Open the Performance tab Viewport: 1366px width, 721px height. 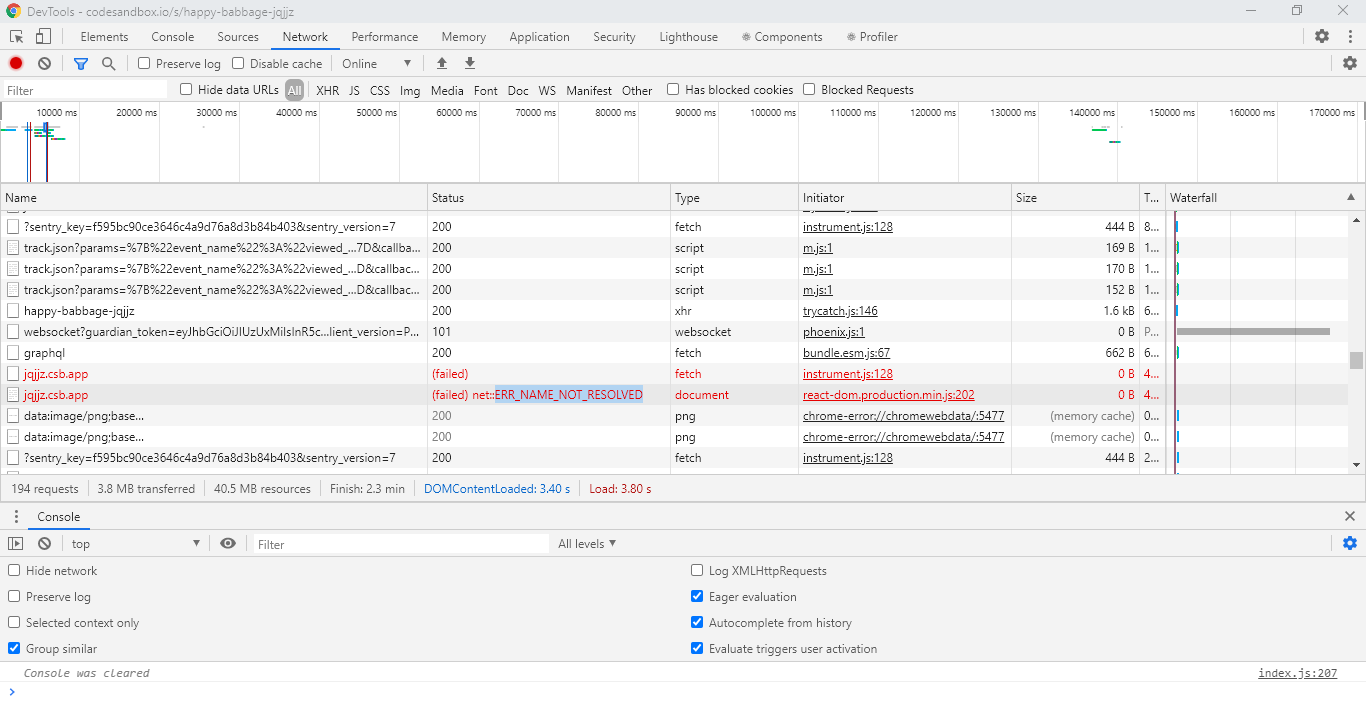point(385,36)
